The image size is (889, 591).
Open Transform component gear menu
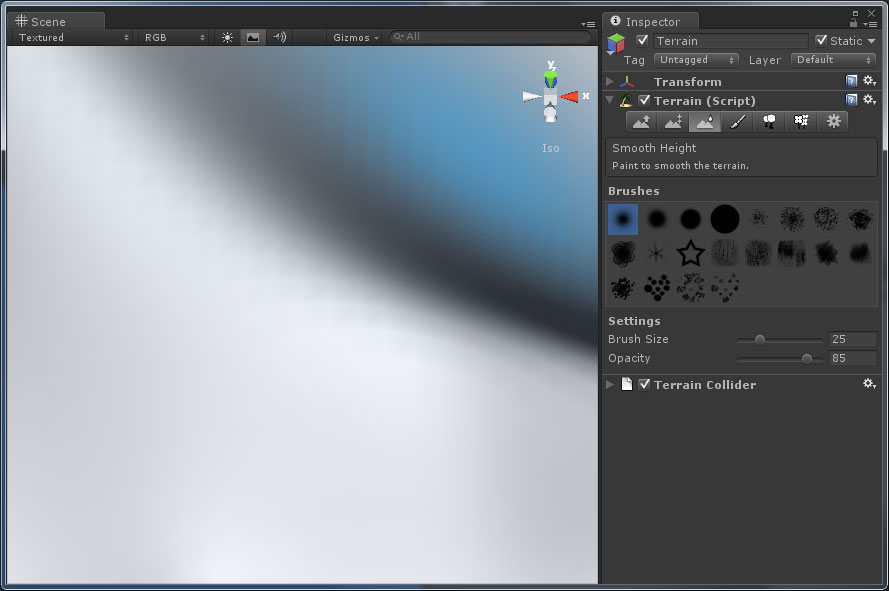pos(869,81)
